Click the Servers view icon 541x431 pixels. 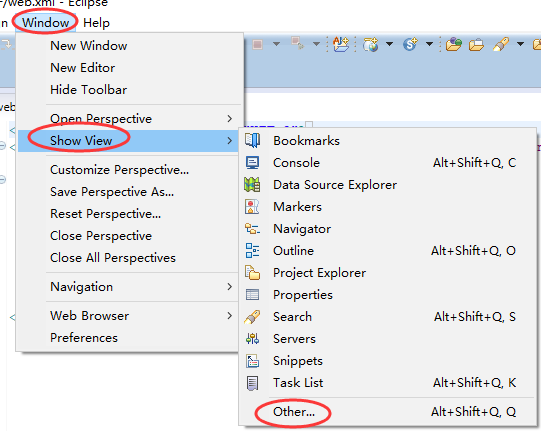point(253,339)
